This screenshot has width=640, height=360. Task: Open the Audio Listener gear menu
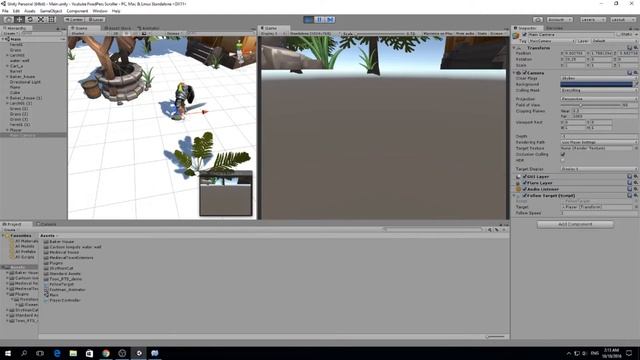(636, 189)
